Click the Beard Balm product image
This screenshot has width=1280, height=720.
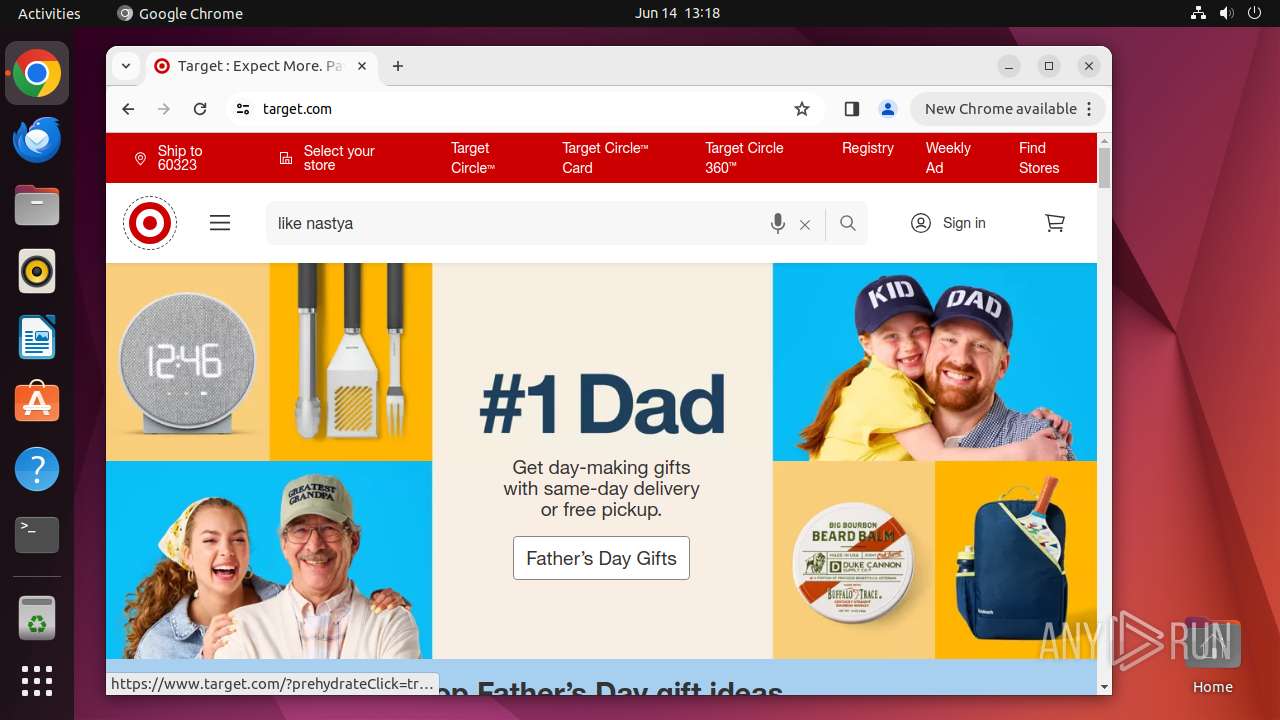point(854,560)
